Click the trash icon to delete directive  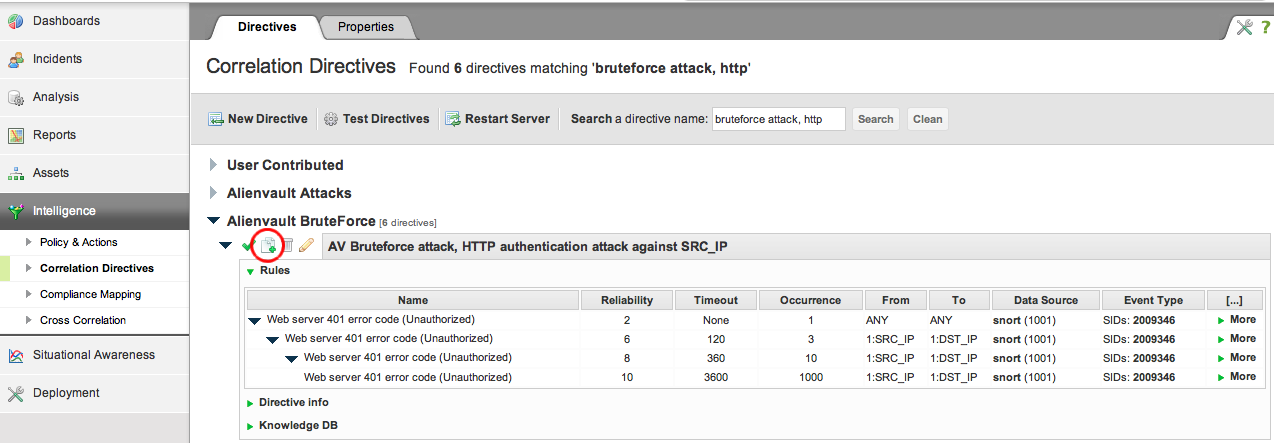pyautogui.click(x=287, y=245)
